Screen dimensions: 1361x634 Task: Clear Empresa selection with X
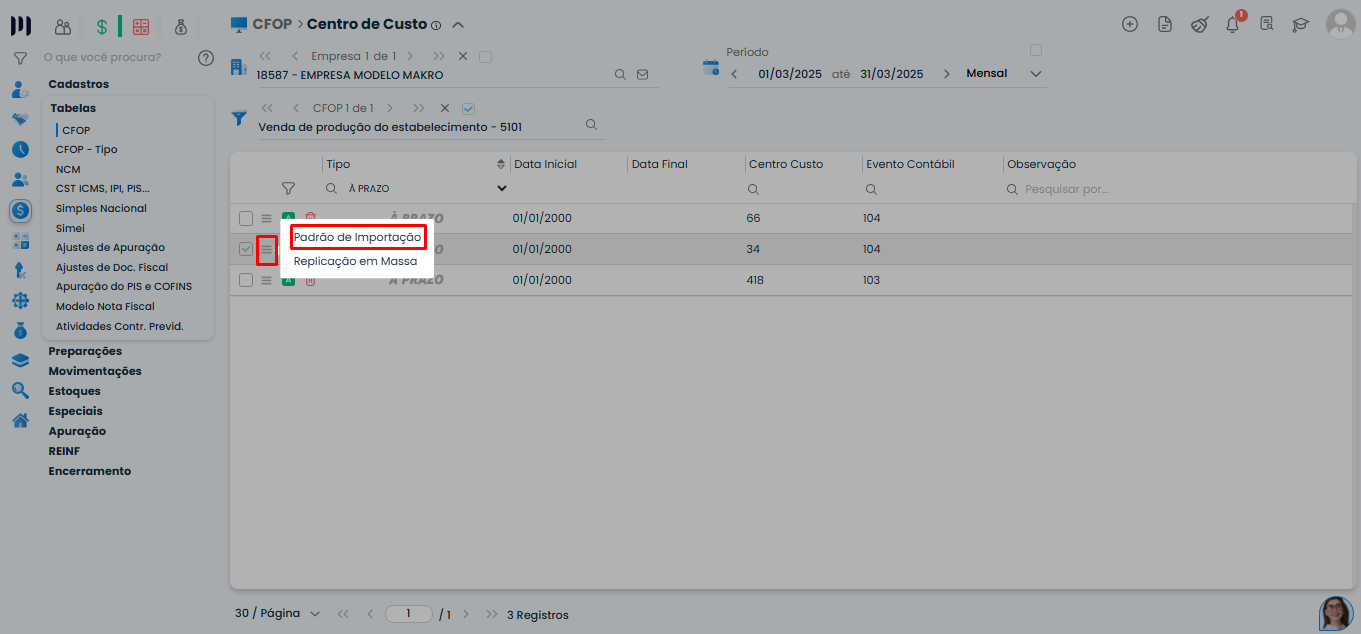point(463,57)
